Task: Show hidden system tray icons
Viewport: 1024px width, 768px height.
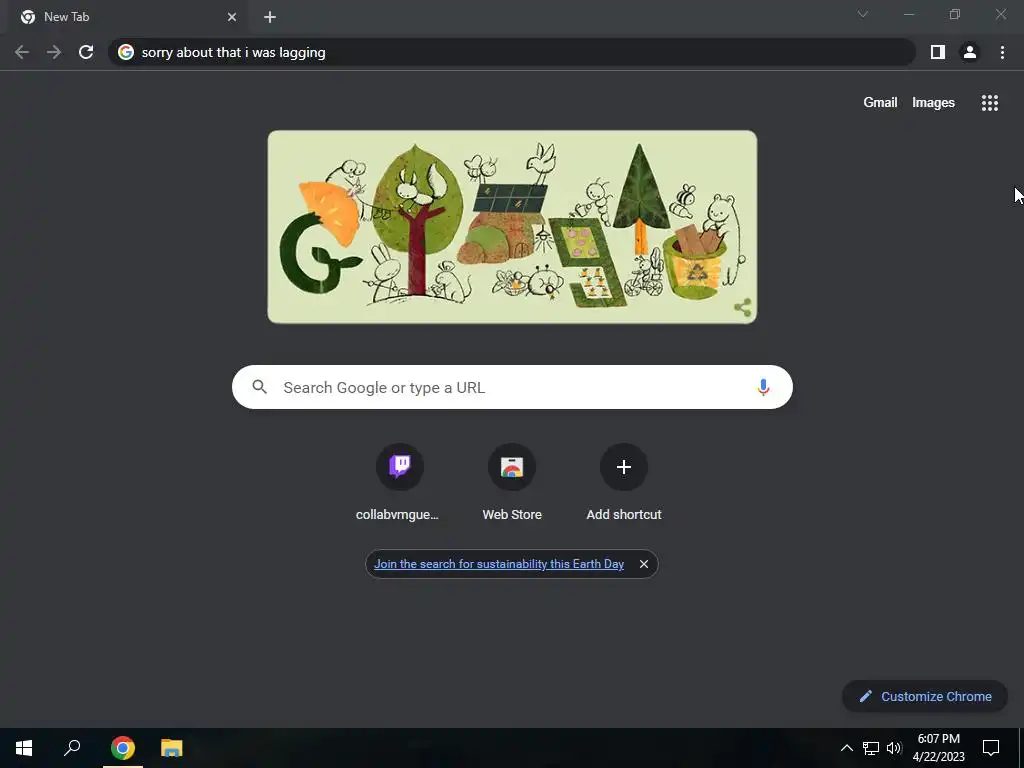Action: pyautogui.click(x=846, y=748)
